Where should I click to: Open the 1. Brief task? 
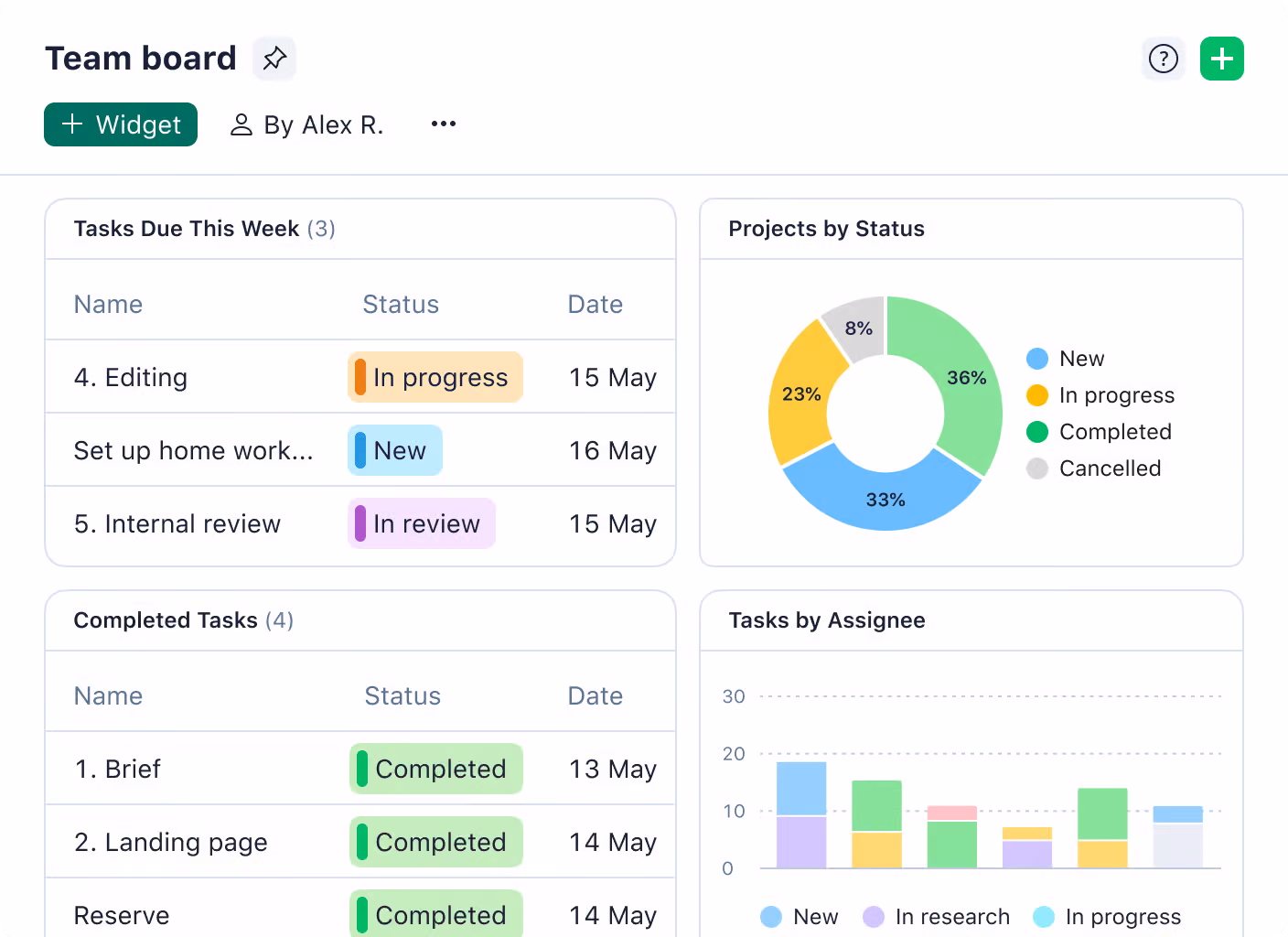[117, 769]
